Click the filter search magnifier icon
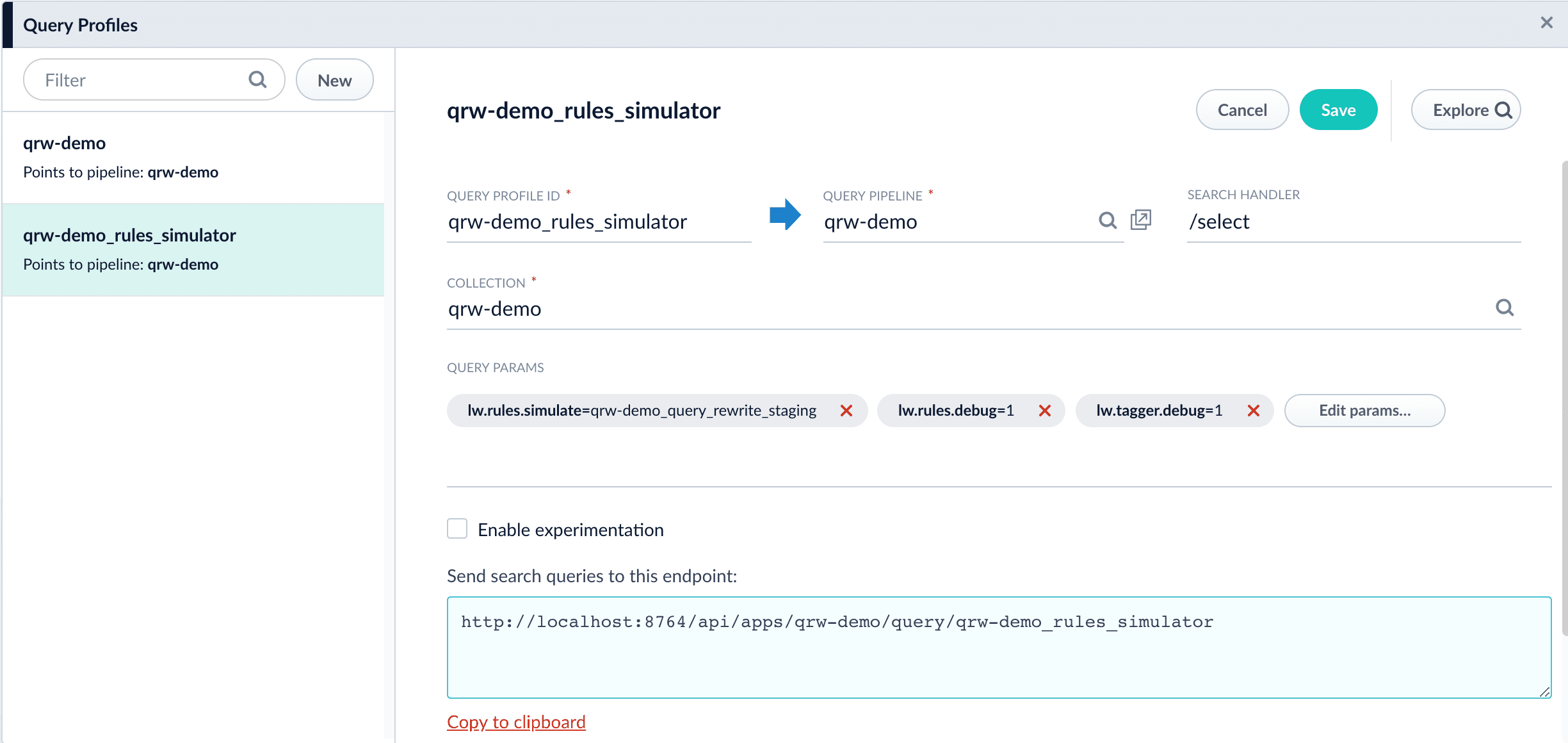The image size is (1568, 743). [257, 79]
